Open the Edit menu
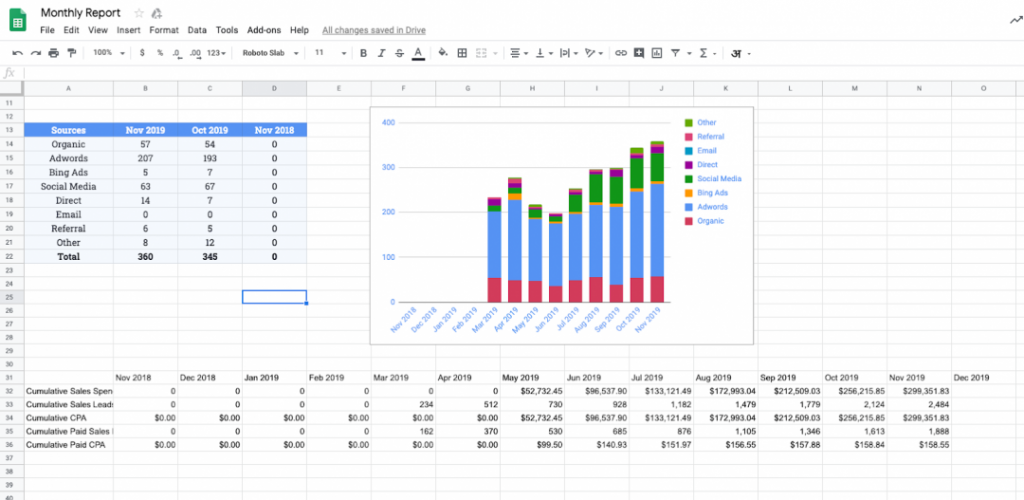 click(71, 30)
